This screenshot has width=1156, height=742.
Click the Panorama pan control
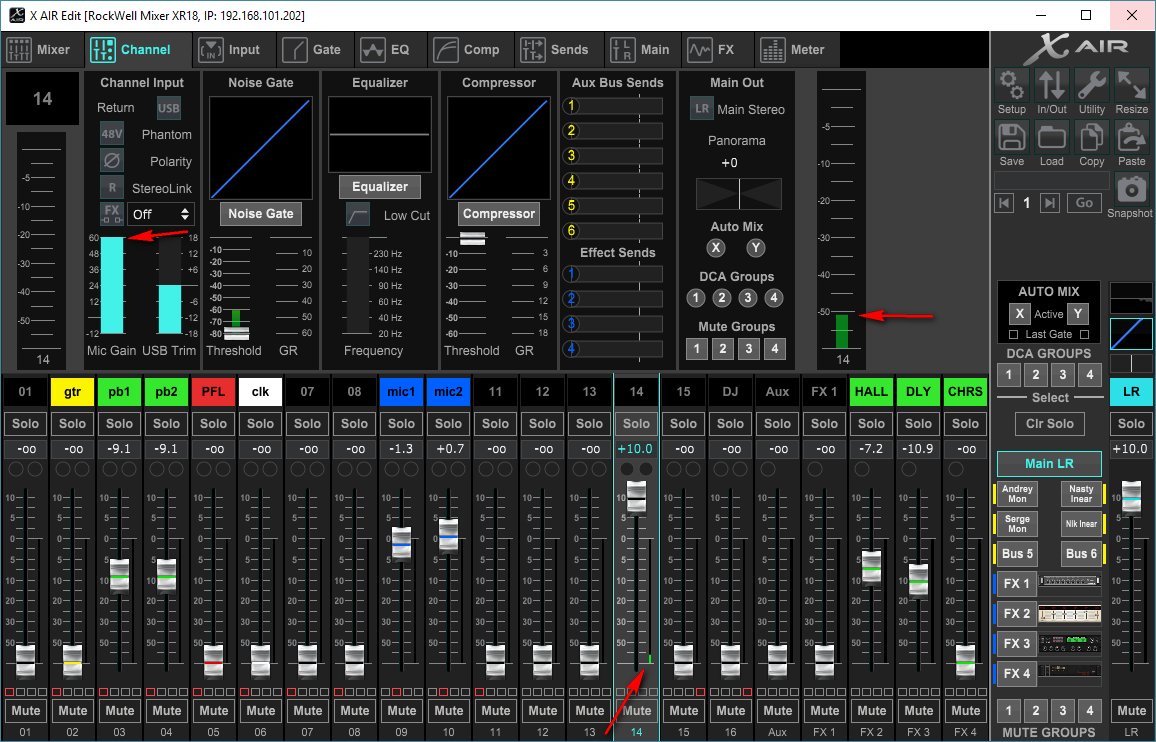tap(739, 195)
